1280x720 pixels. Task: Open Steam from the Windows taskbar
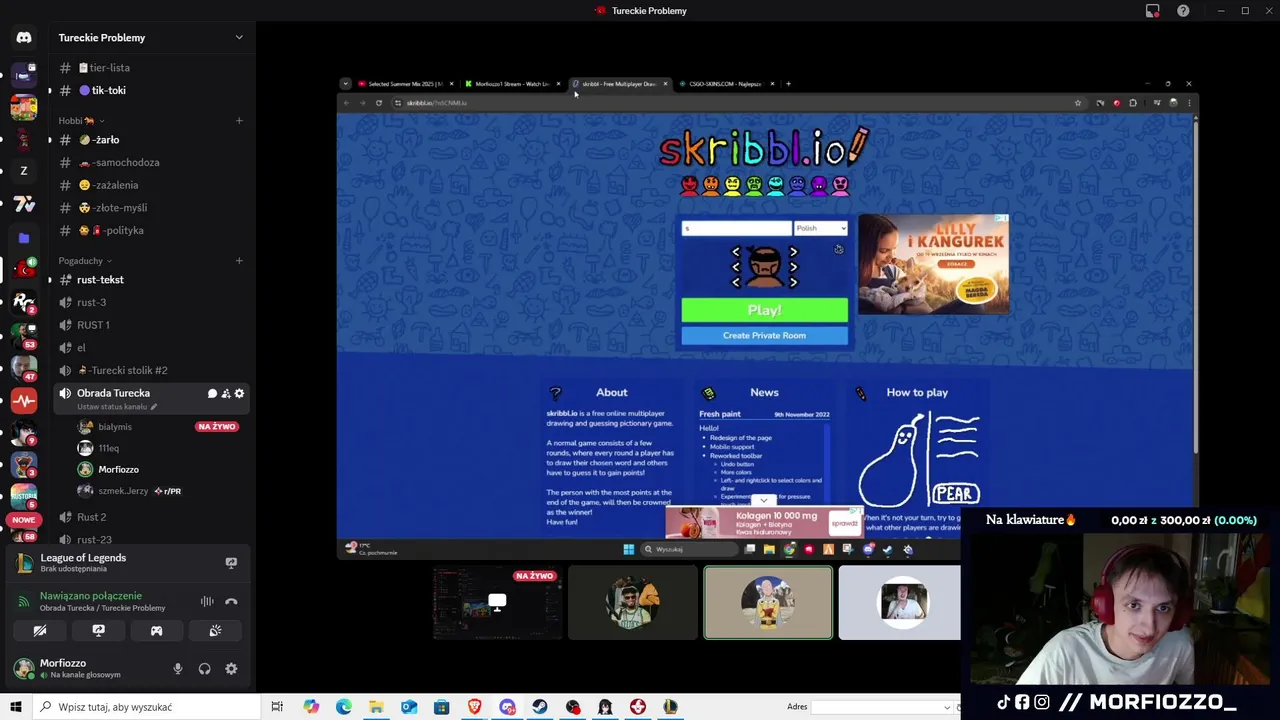540,707
